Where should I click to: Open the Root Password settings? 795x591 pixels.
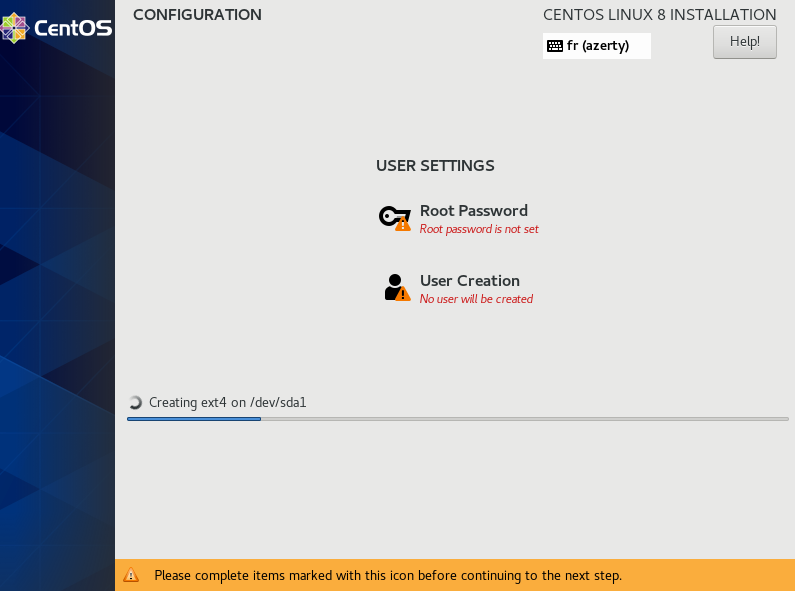pyautogui.click(x=473, y=211)
